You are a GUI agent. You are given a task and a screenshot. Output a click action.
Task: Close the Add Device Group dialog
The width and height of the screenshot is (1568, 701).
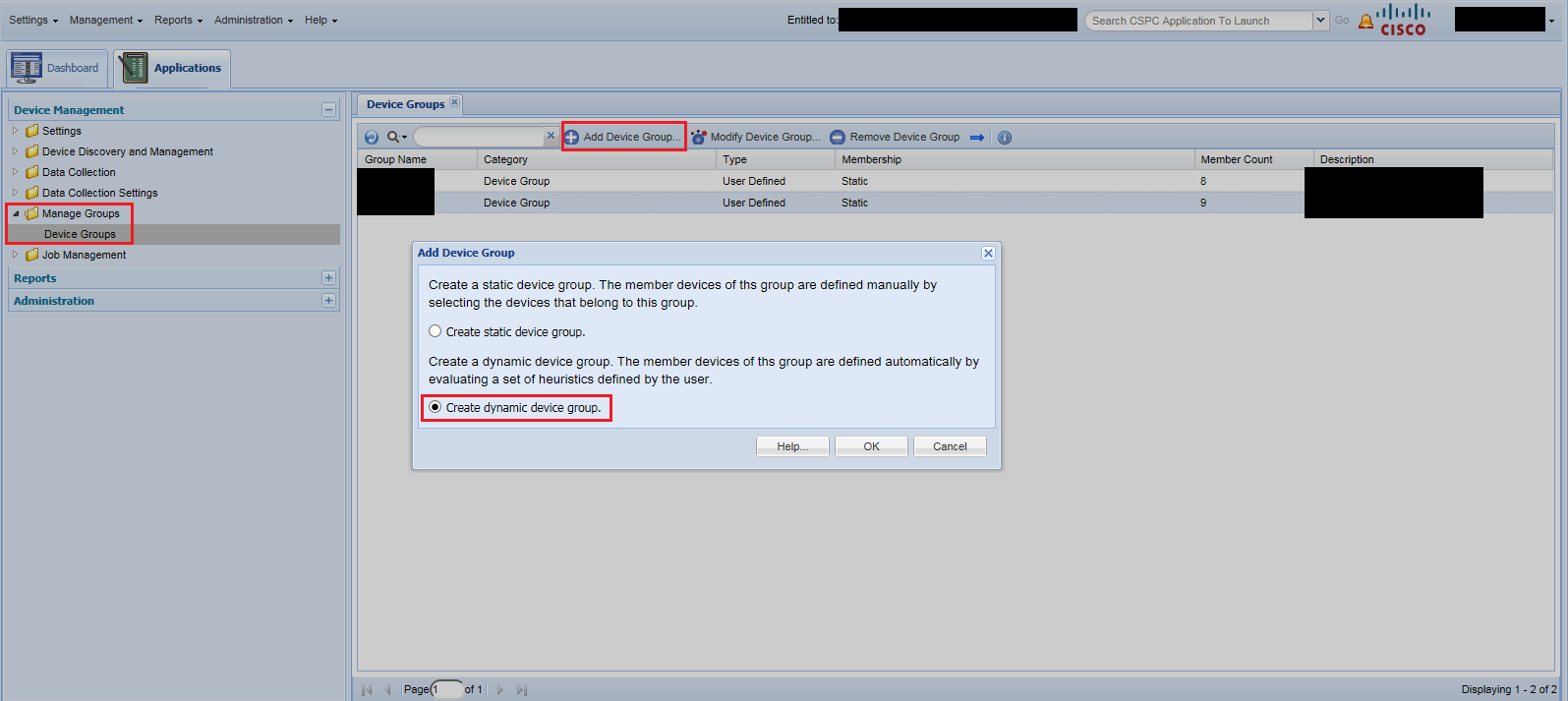point(988,254)
